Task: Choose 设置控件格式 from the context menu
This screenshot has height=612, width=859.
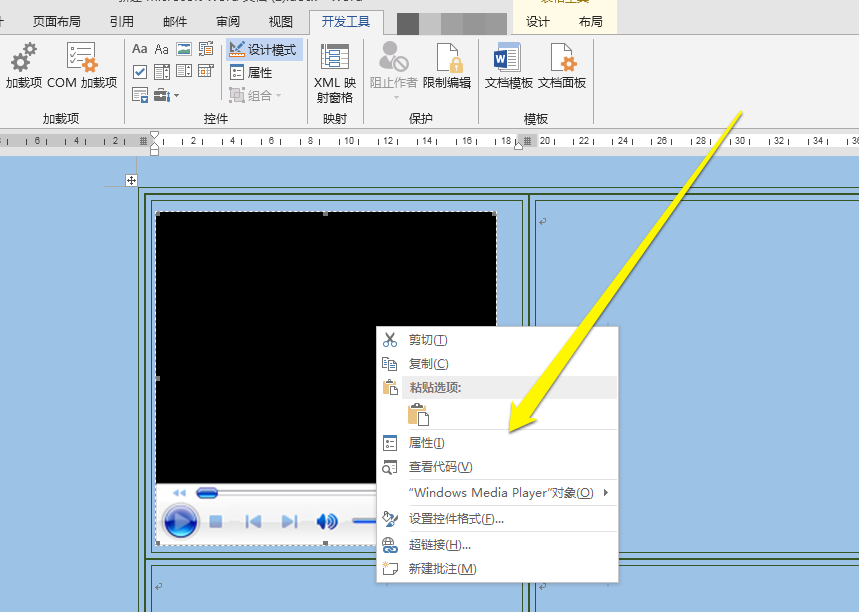Action: click(x=497, y=518)
